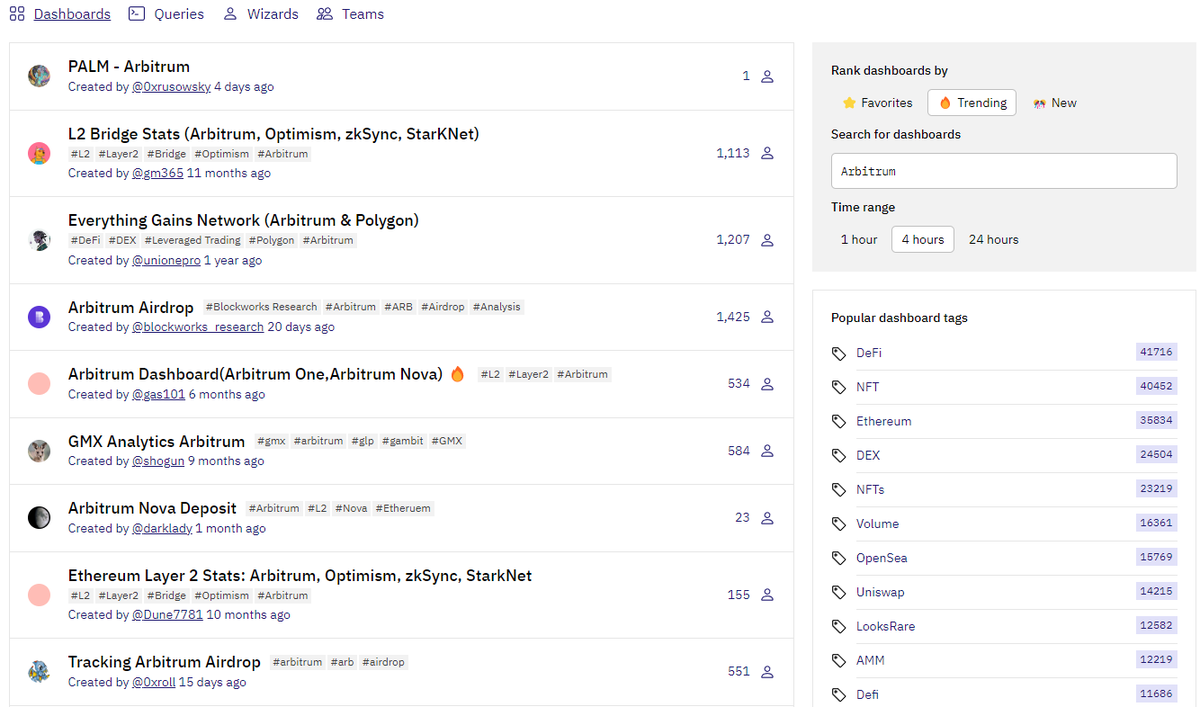
Task: Open Arbitrum Nova Deposit dashboard
Action: click(152, 508)
